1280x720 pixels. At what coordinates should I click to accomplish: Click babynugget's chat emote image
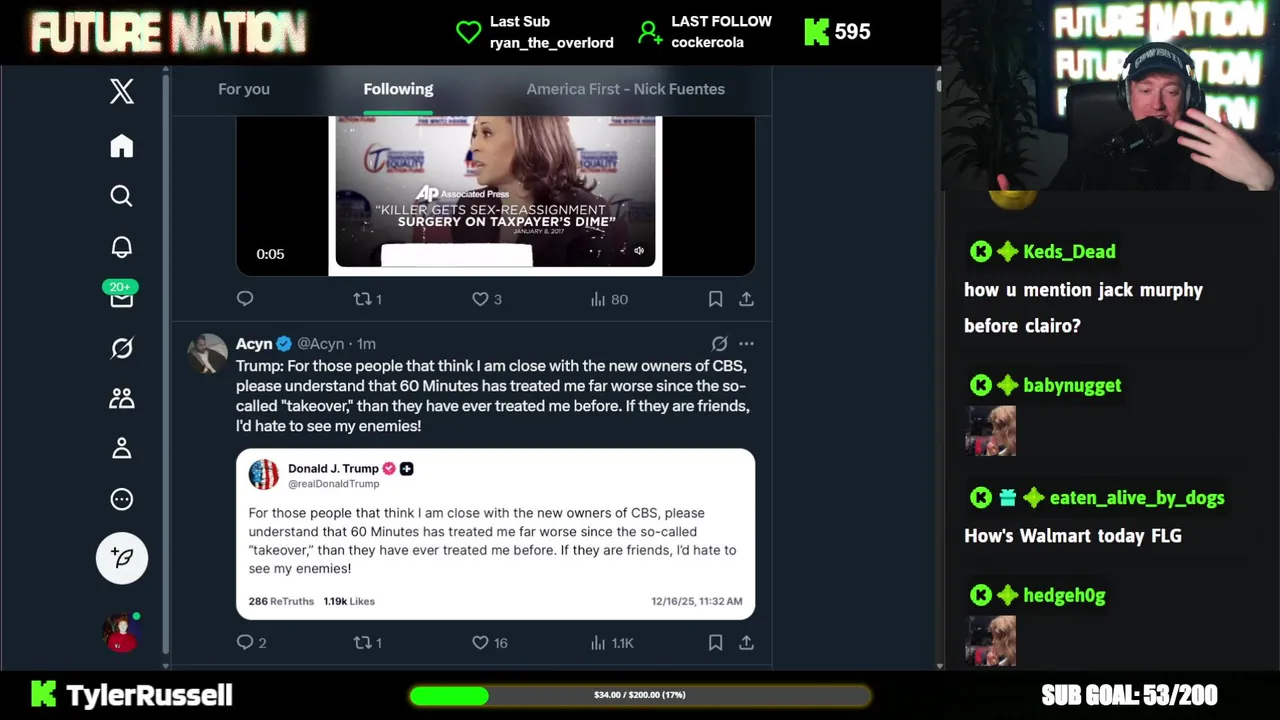pyautogui.click(x=991, y=430)
